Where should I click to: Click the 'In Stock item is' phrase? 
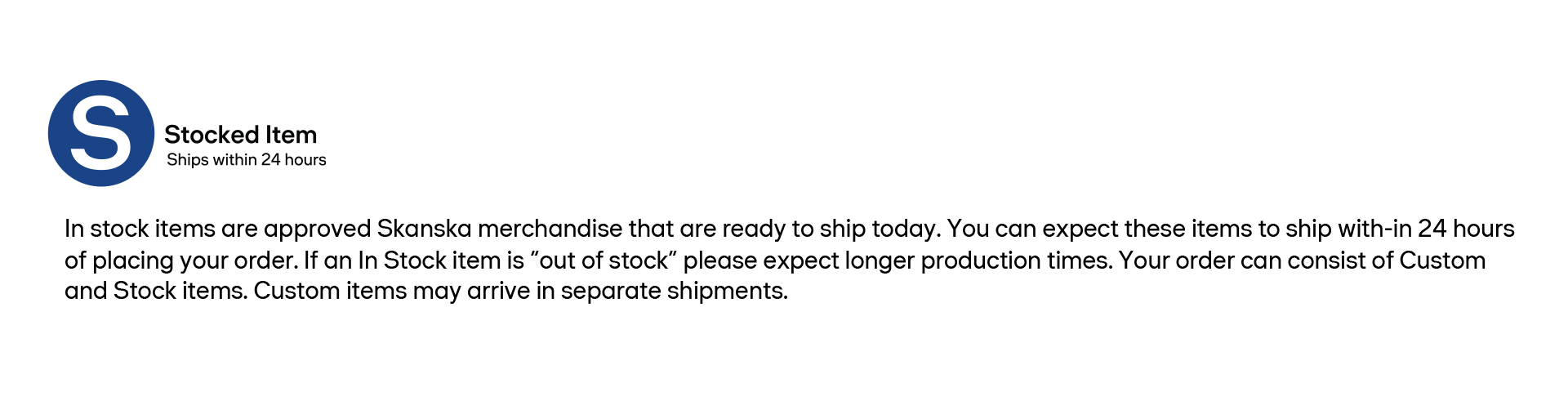tap(441, 260)
